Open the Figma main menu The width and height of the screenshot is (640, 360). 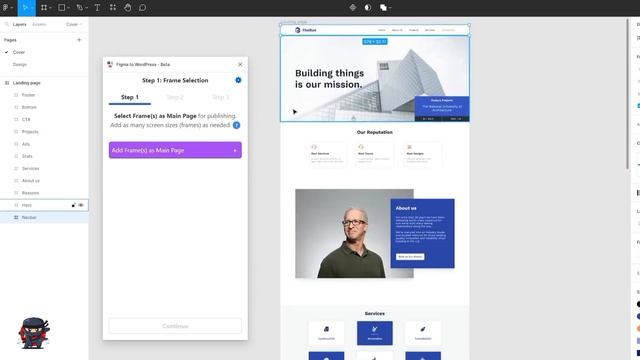(x=6, y=7)
